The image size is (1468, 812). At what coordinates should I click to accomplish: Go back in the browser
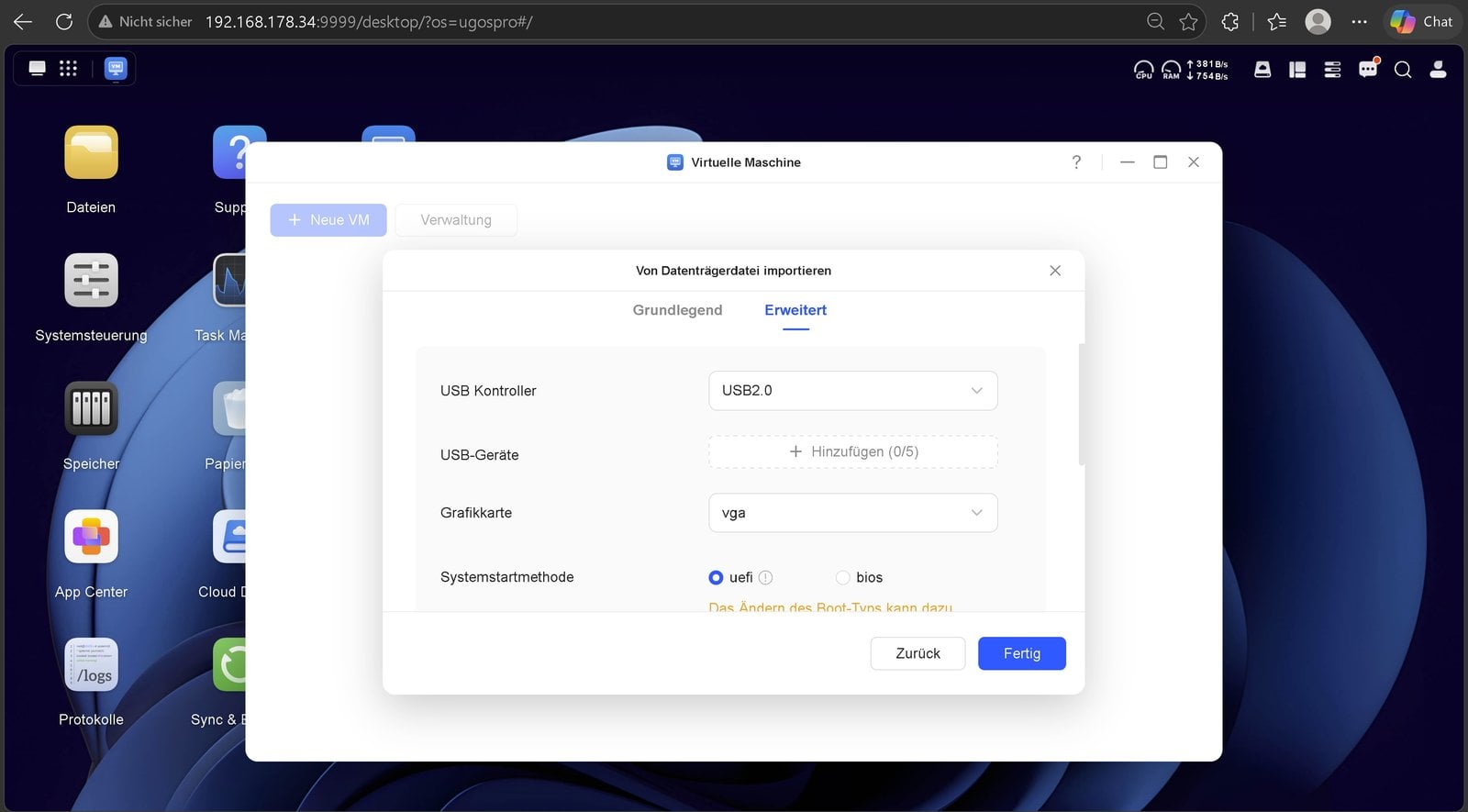pos(23,21)
